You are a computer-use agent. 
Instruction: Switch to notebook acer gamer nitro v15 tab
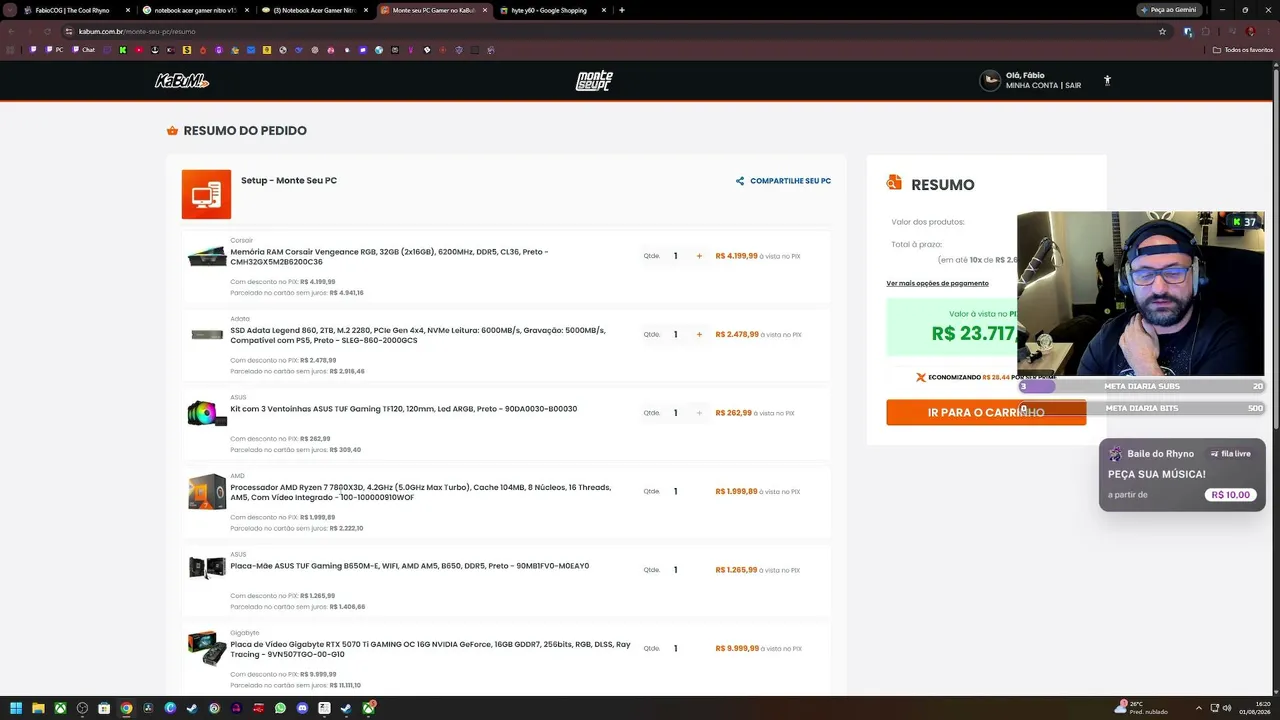click(x=196, y=10)
